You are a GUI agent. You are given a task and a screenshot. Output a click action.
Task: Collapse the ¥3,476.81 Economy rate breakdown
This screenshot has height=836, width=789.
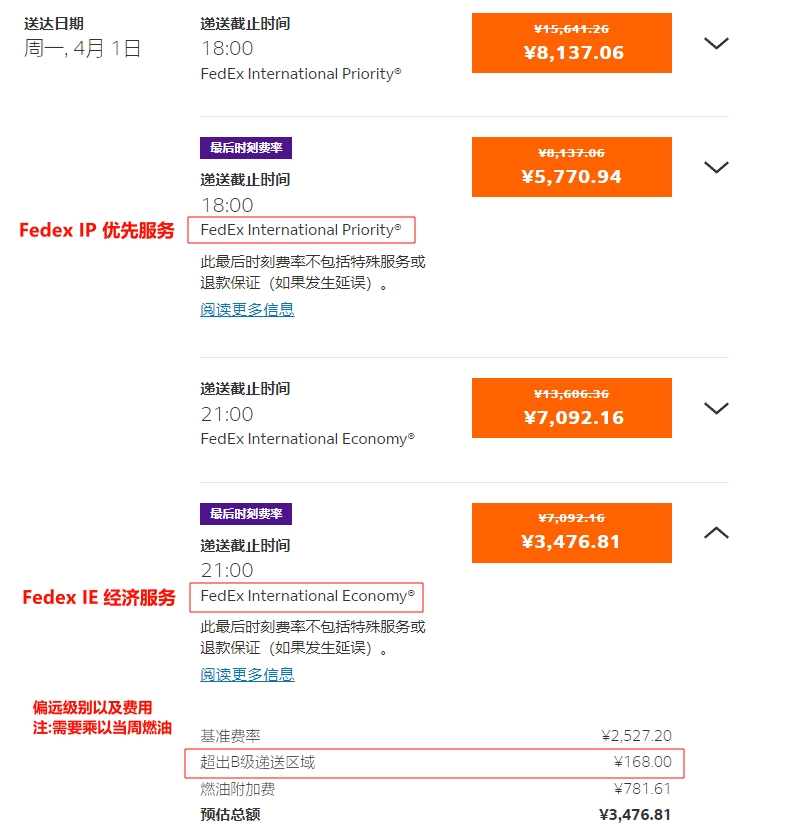(x=716, y=533)
